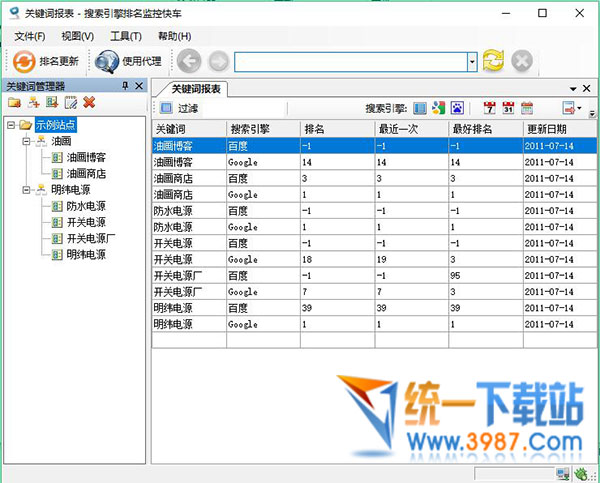
Task: Click the 排名 column header
Action: click(335, 129)
